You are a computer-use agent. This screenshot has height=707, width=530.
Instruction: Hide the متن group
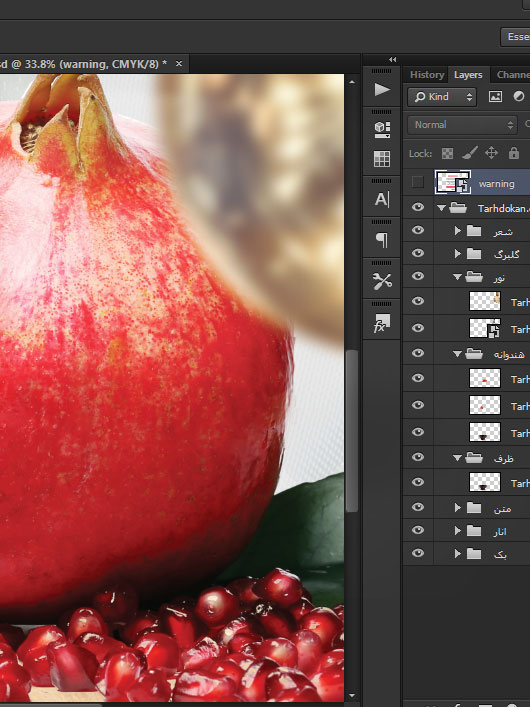click(418, 507)
